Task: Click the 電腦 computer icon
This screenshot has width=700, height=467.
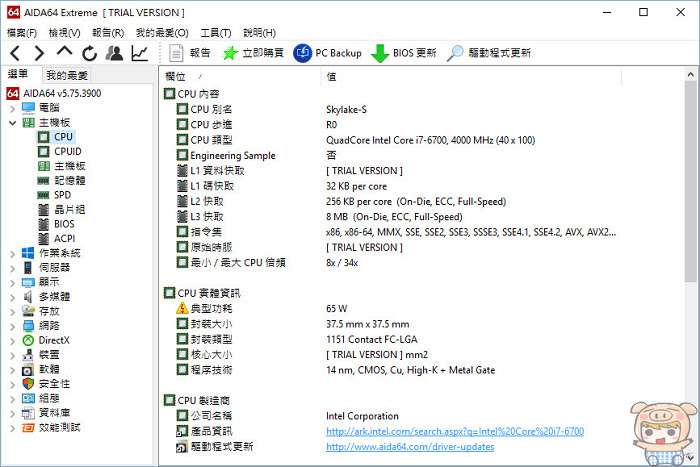Action: click(x=28, y=108)
